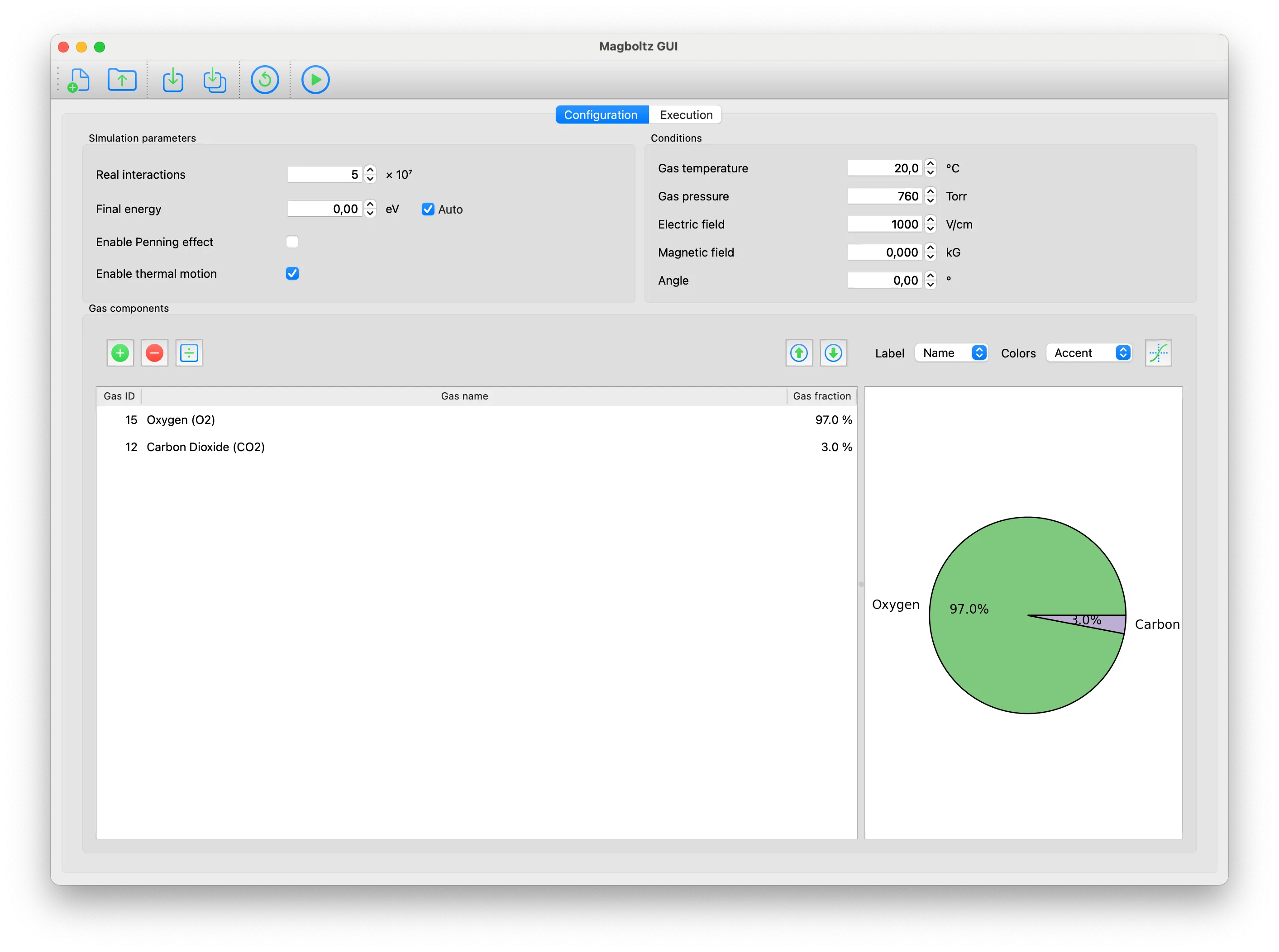Select the Carbon Dioxide (CO2) row

pos(477,447)
